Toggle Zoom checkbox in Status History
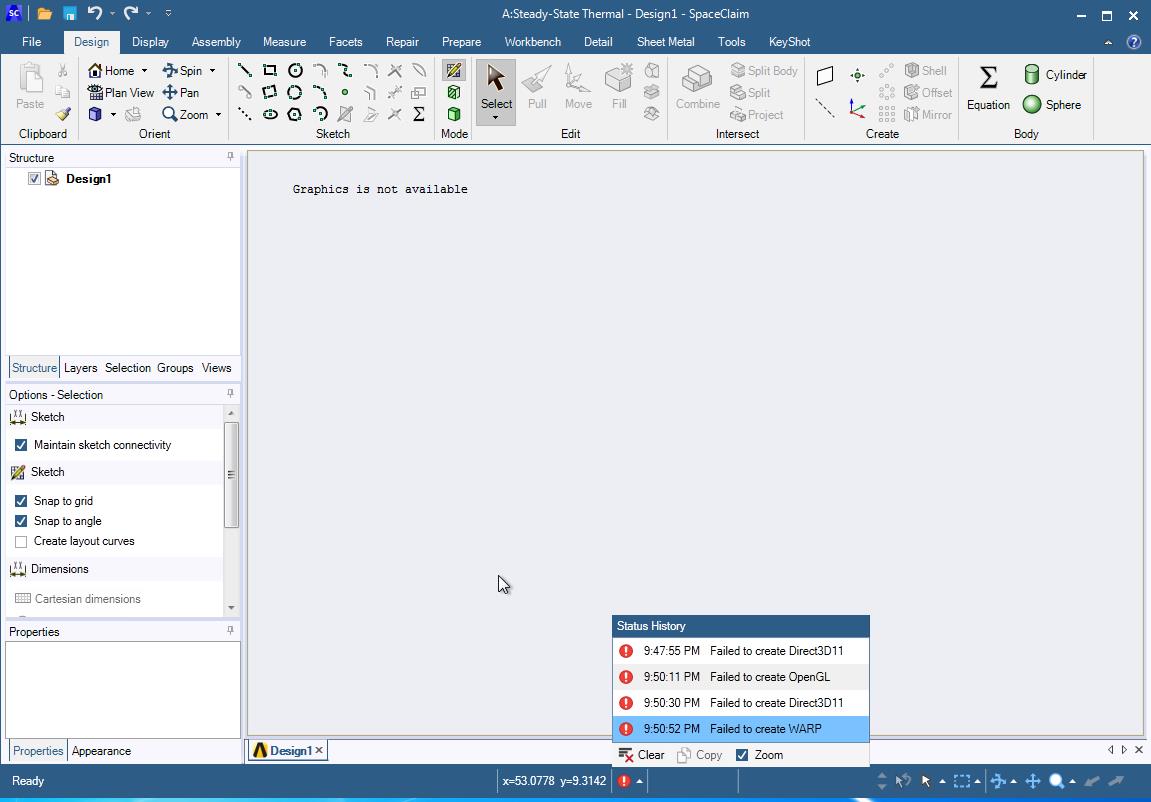The width and height of the screenshot is (1151, 802). tap(742, 755)
